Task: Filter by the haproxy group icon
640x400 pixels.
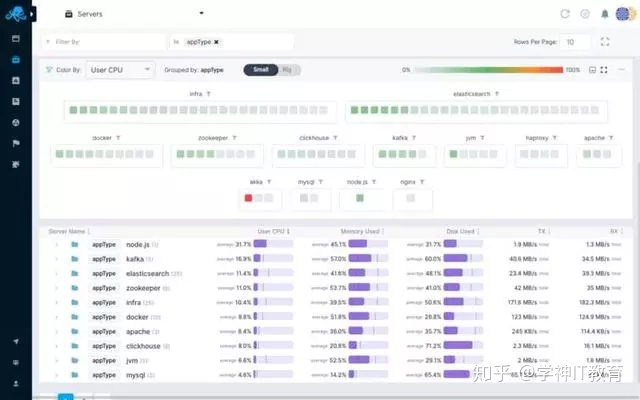Action: tap(554, 138)
